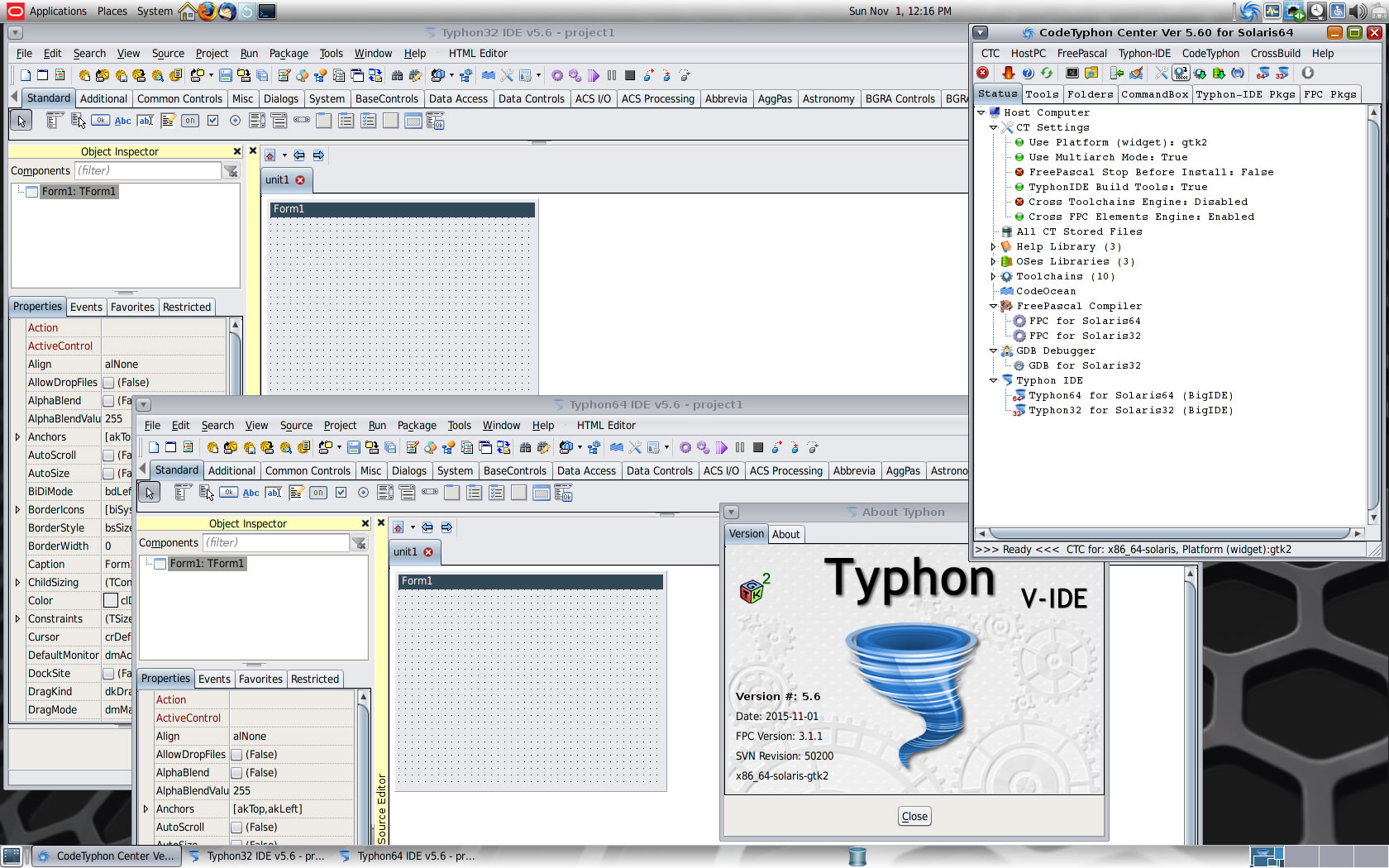Expand Anchors property in Typhon64 Object Inspector
The width and height of the screenshot is (1389, 868).
pos(146,809)
